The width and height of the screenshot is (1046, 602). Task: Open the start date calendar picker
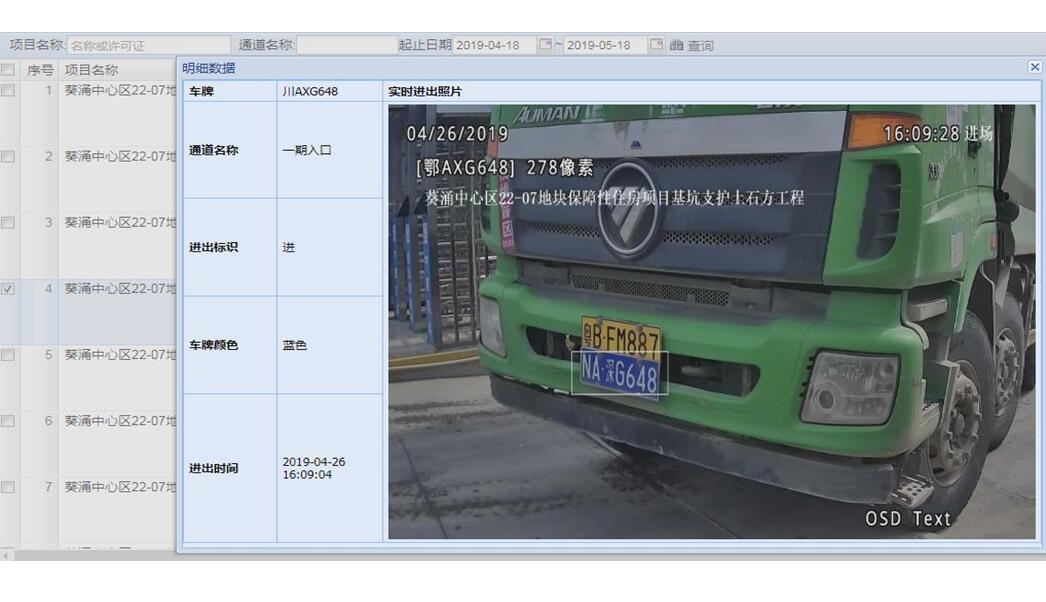coord(546,45)
